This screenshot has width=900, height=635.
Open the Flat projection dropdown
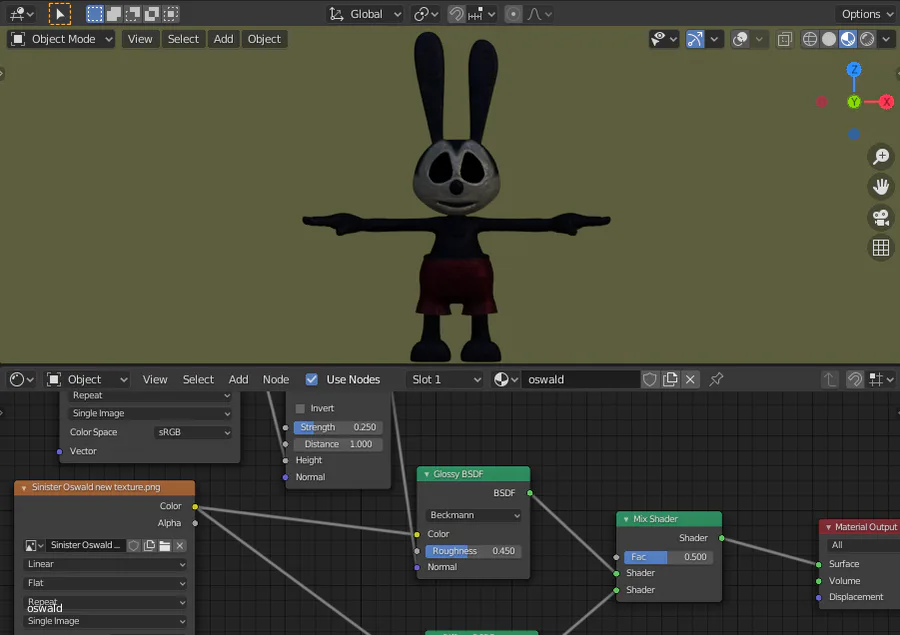106,583
